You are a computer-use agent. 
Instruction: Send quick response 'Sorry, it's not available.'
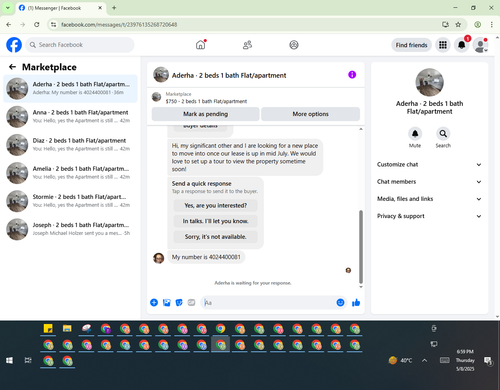pyautogui.click(x=216, y=237)
